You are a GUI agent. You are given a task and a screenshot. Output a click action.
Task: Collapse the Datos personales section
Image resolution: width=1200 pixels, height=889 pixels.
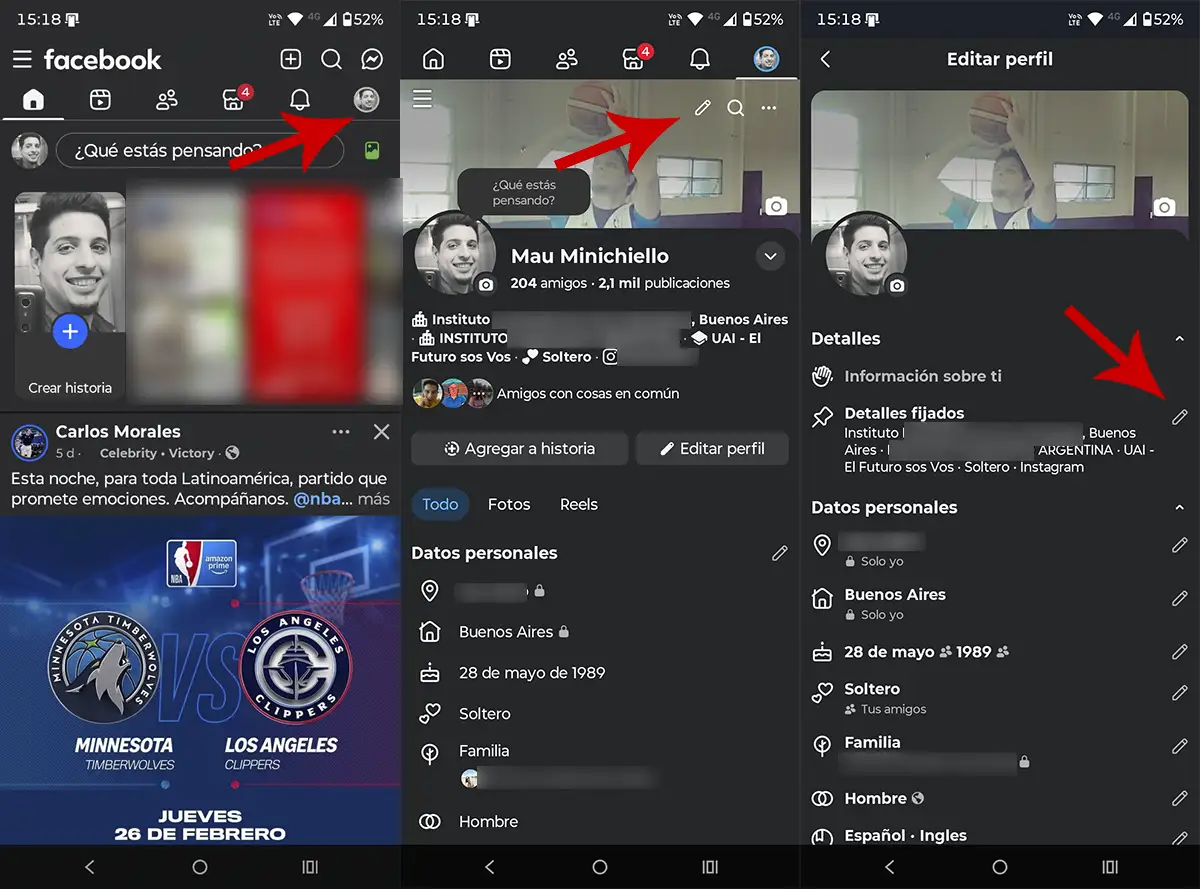click(x=1180, y=507)
